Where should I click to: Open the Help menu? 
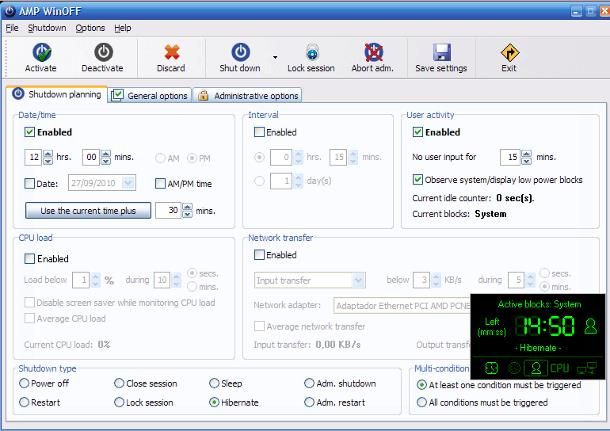click(123, 28)
